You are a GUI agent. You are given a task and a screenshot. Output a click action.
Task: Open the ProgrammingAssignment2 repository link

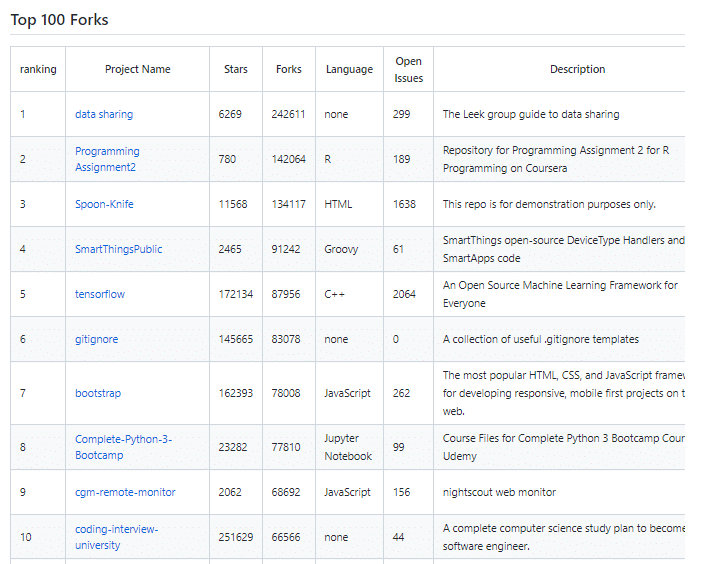(107, 159)
